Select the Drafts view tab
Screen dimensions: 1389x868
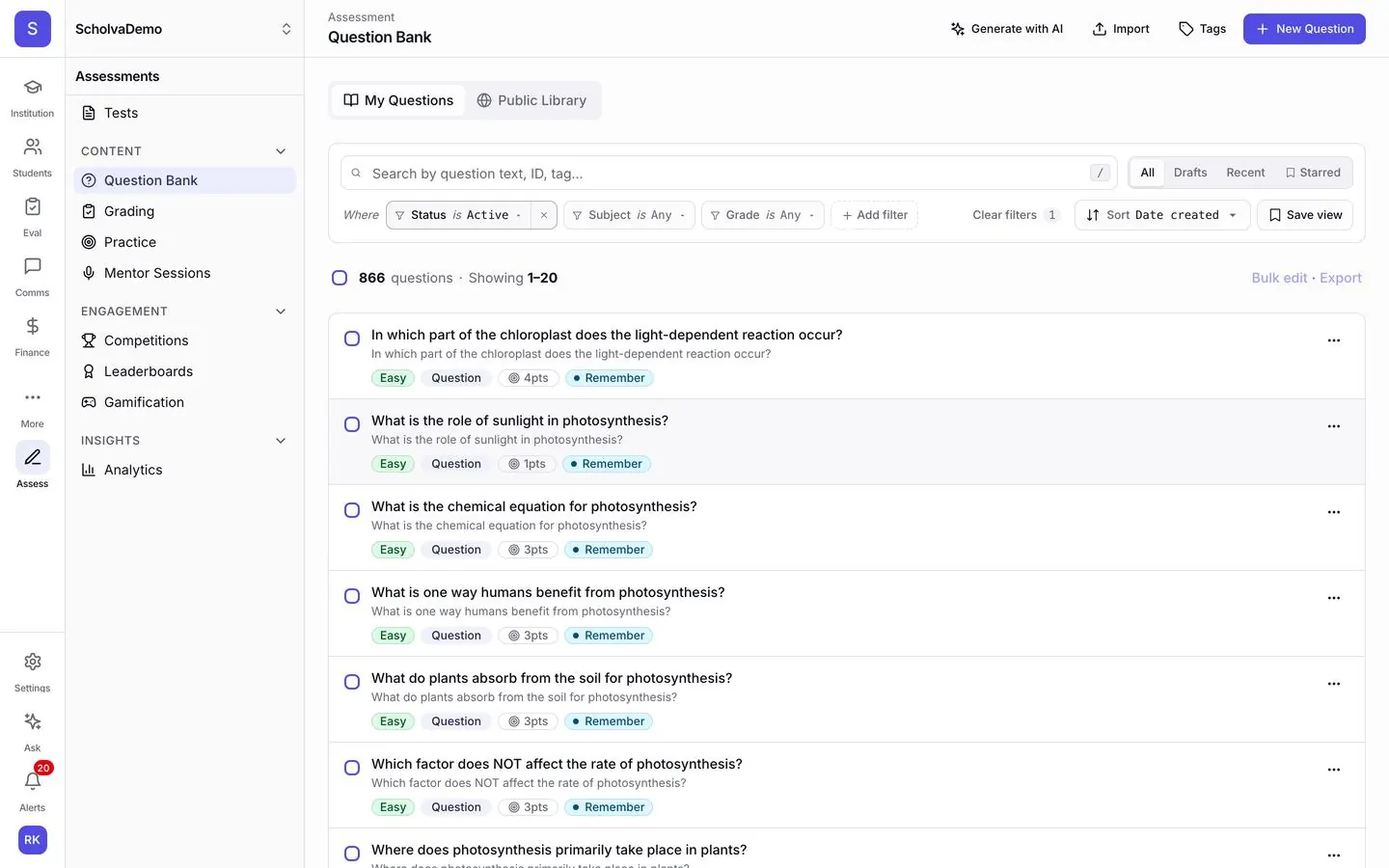pyautogui.click(x=1190, y=173)
